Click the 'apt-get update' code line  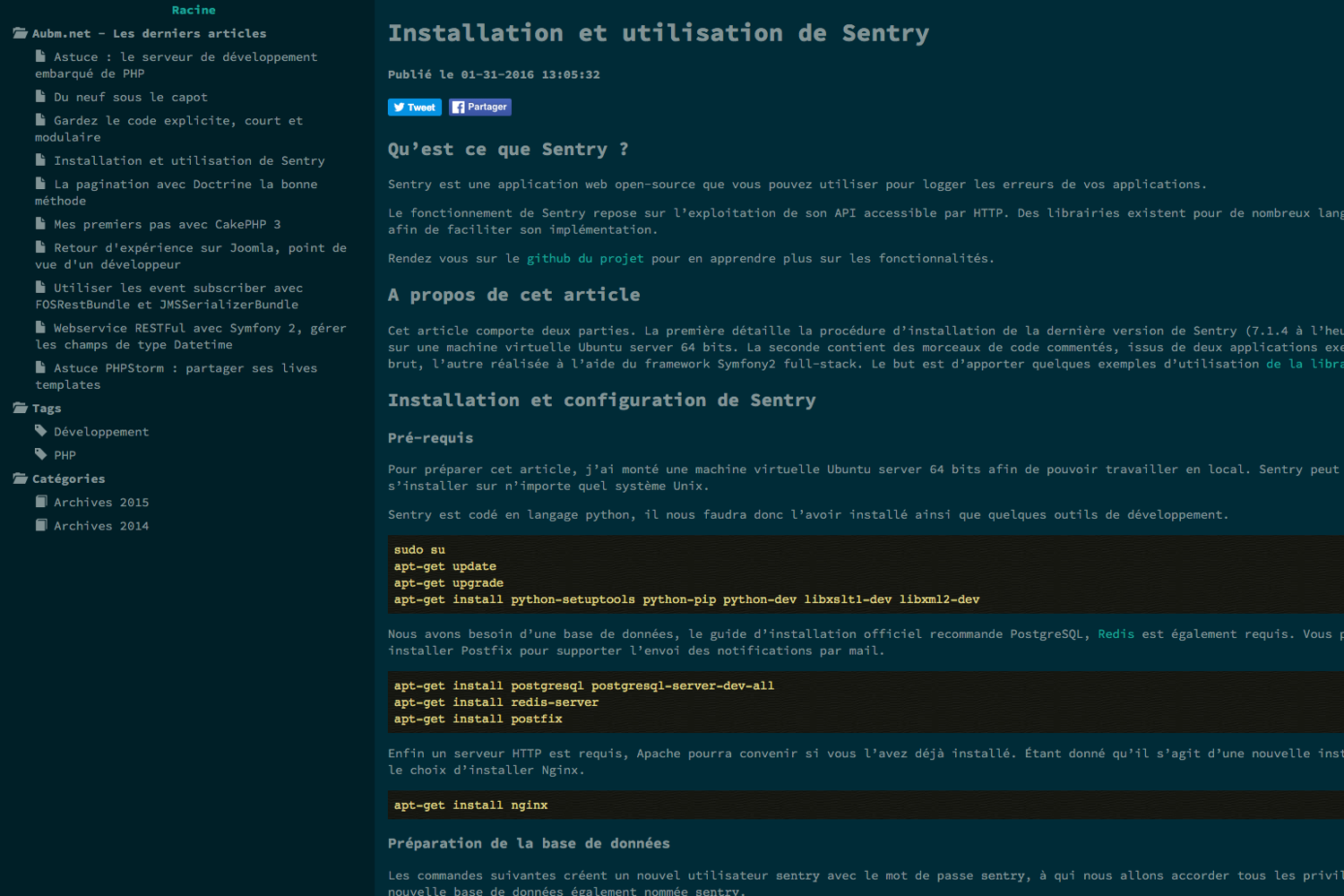click(x=445, y=566)
